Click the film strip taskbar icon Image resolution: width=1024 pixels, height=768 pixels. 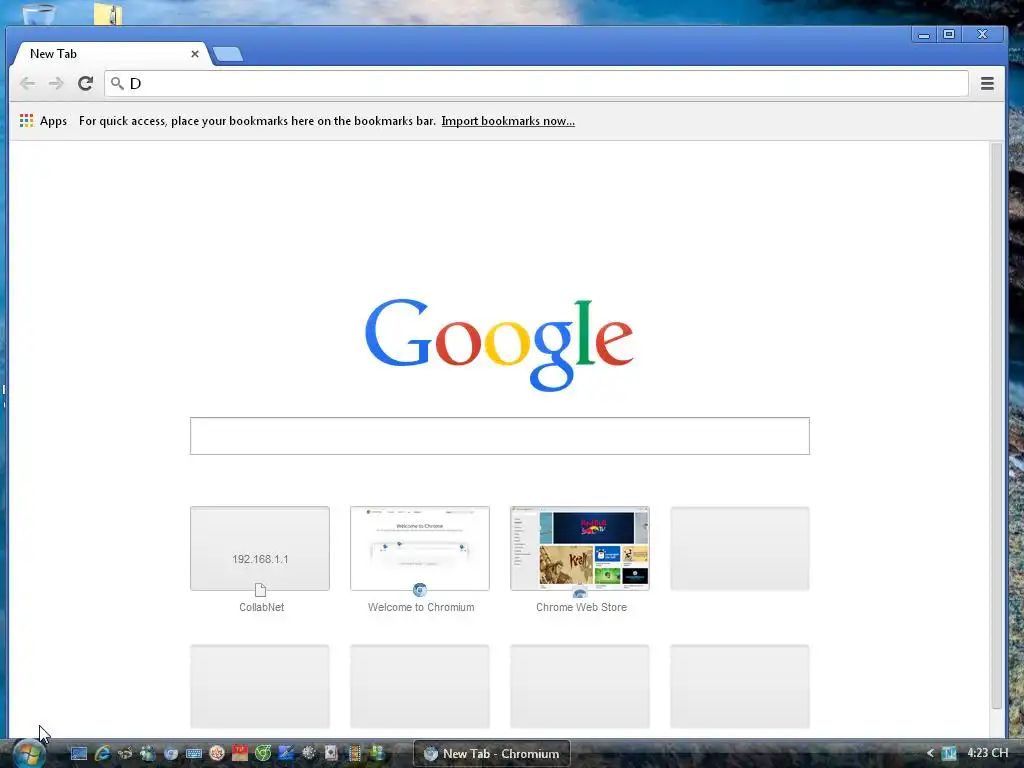coord(354,754)
